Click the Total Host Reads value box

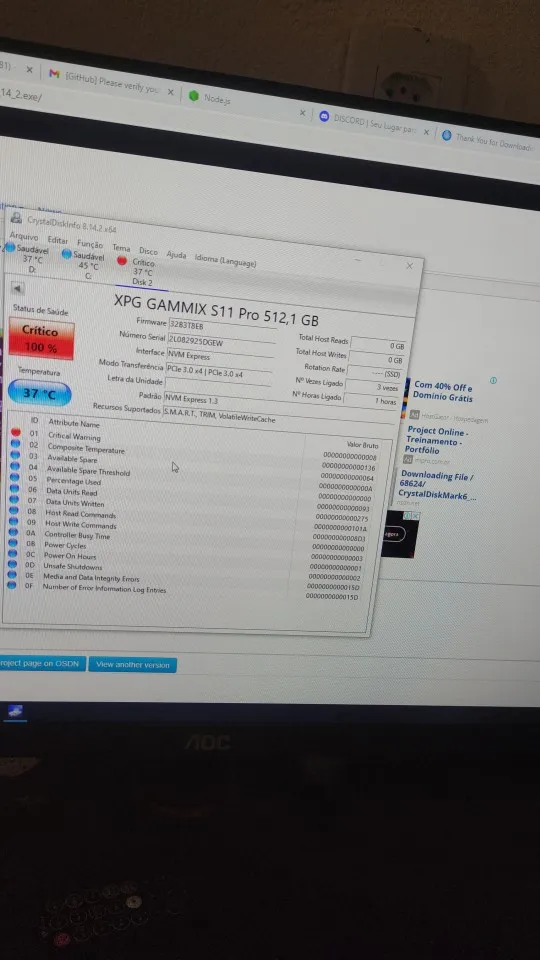point(378,345)
